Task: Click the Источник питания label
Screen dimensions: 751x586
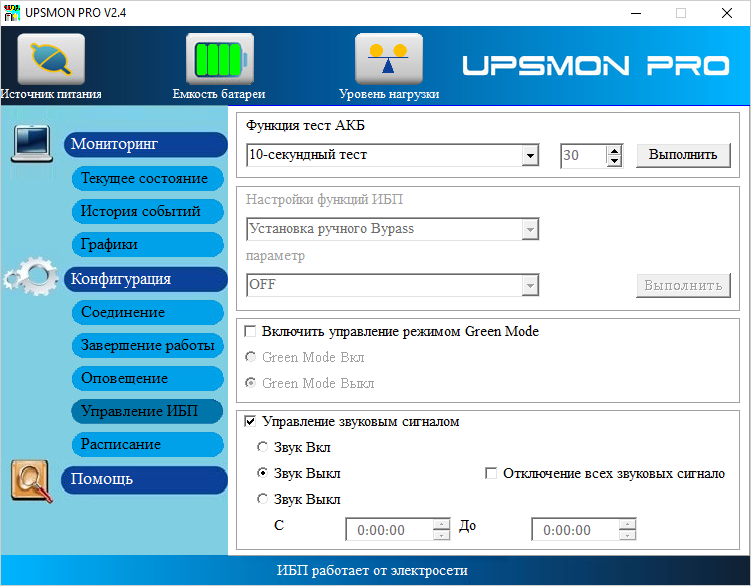Action: (x=51, y=94)
